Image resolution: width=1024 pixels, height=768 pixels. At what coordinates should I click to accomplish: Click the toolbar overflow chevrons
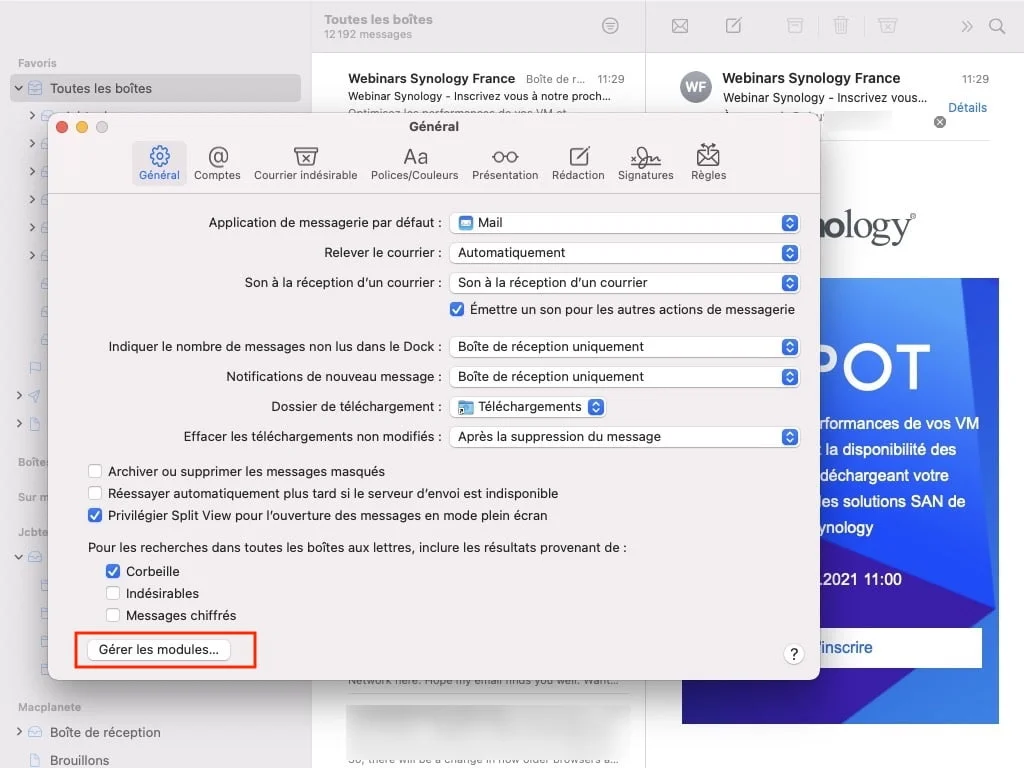pyautogui.click(x=967, y=26)
